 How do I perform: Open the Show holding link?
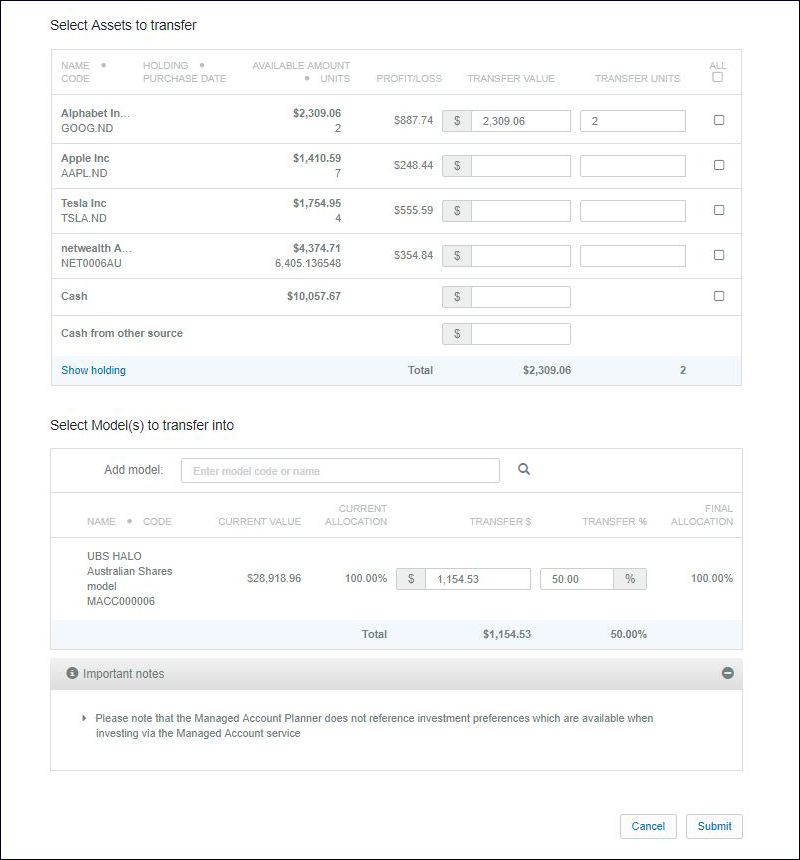tap(93, 370)
